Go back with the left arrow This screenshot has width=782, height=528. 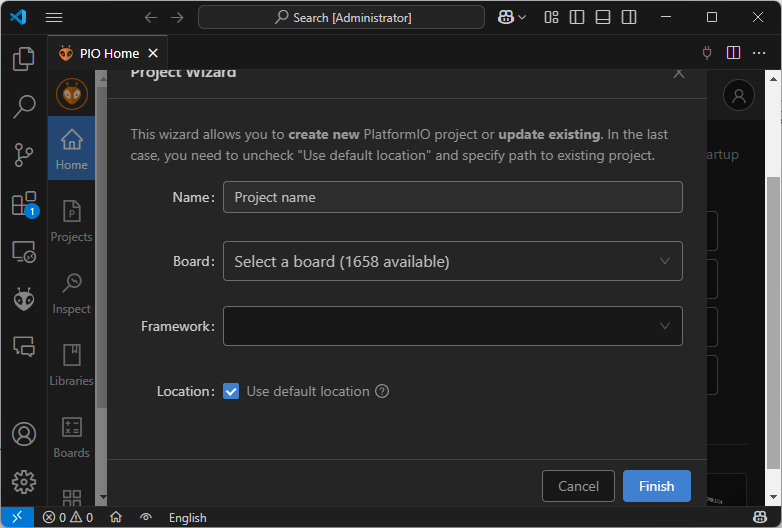pos(151,18)
